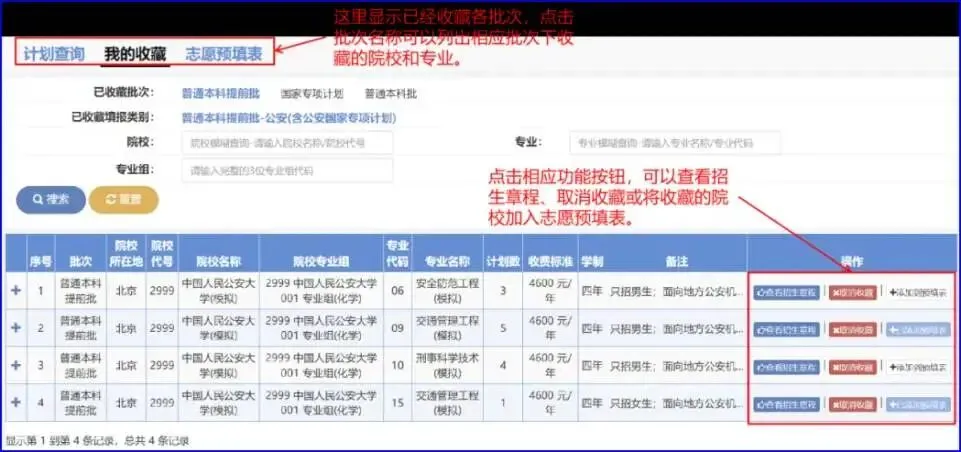961x452 pixels.
Task: Focus the 专业 fuzzy search field
Action: point(675,143)
